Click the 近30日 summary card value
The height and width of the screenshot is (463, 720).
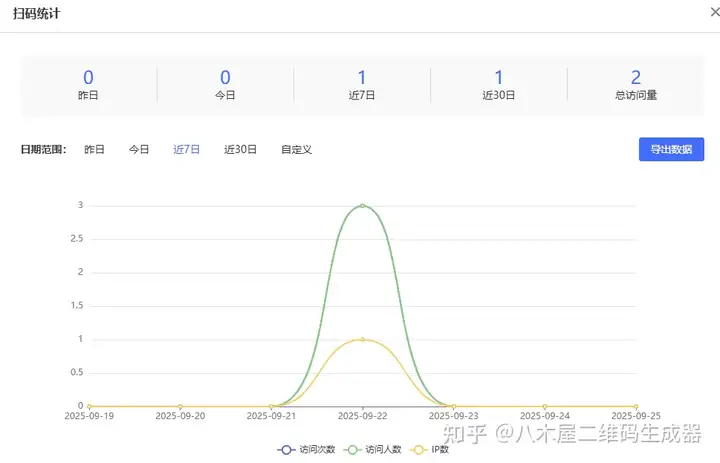point(499,77)
